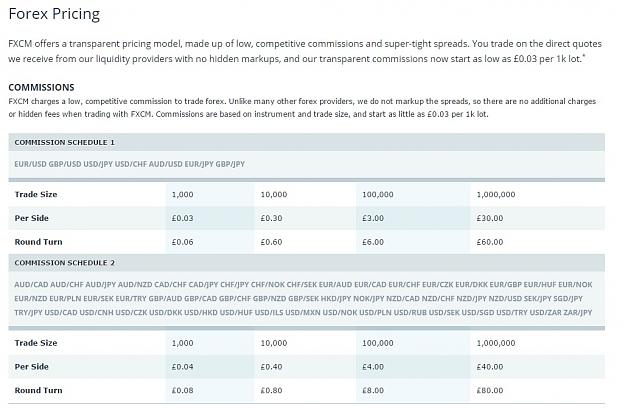
Task: Select 1,000,000 trade size in Schedule 2
Action: click(496, 343)
